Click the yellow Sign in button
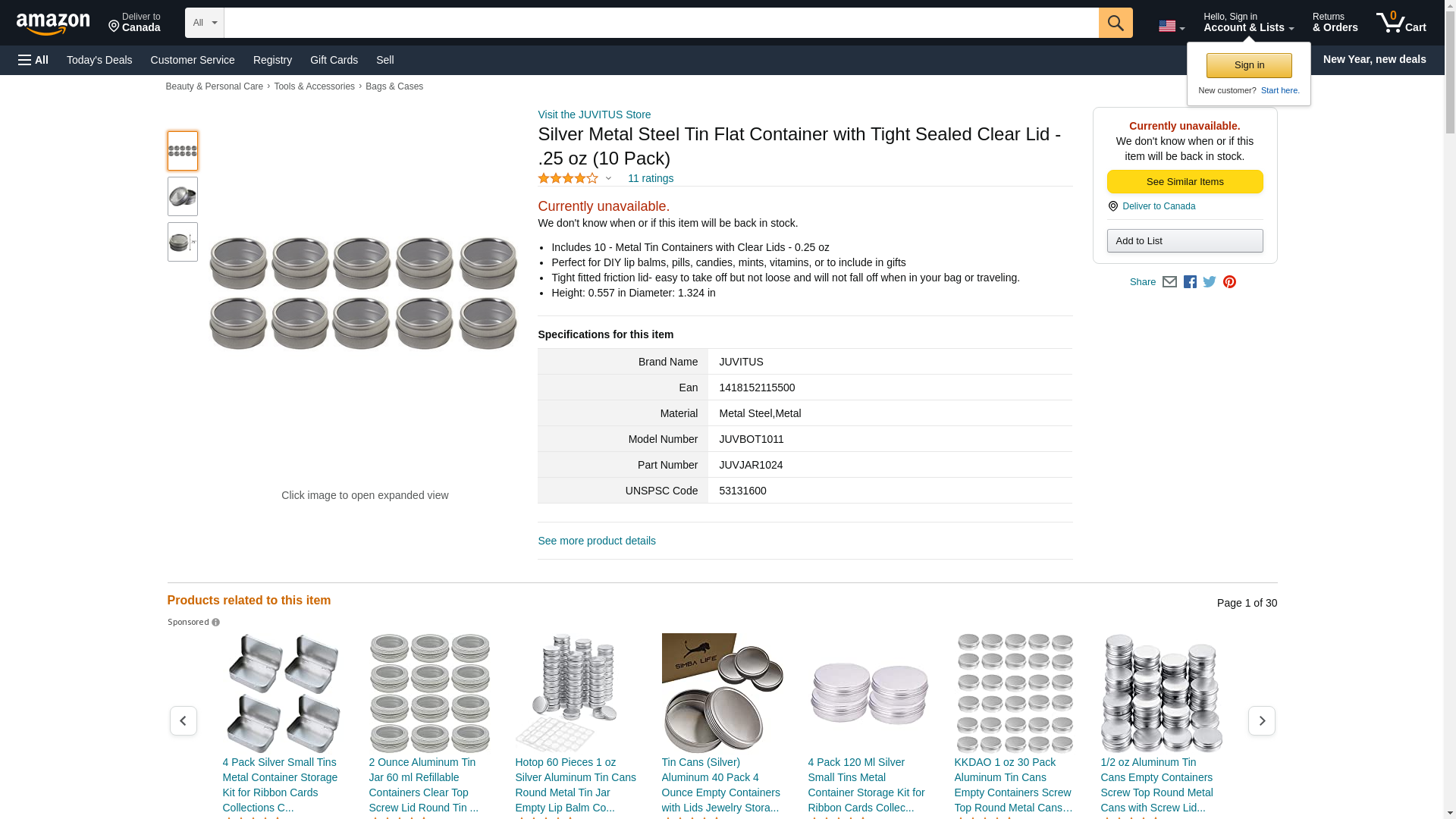Screen dimensions: 1456x819 click(x=1249, y=65)
